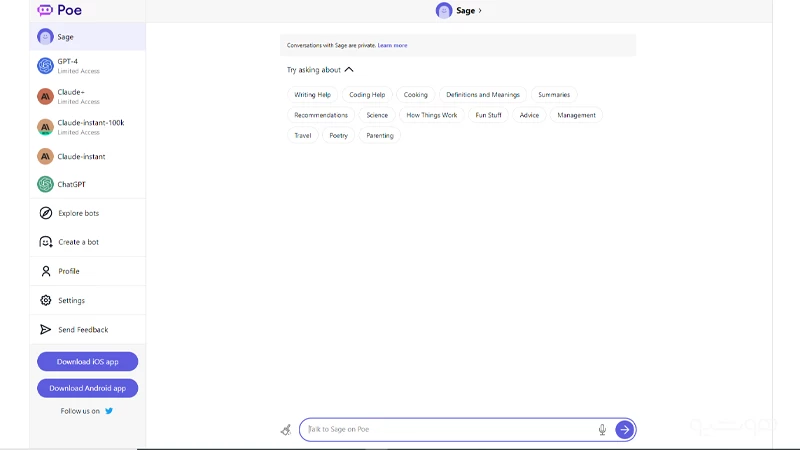Select the Summaries suggestion chip
Screen dimensions: 800x450
554,94
